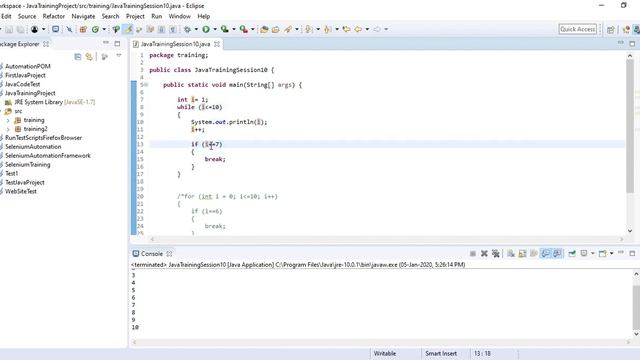Viewport: 640px width, 360px height.
Task: Click the New Java Package icon
Action: click(x=83, y=29)
